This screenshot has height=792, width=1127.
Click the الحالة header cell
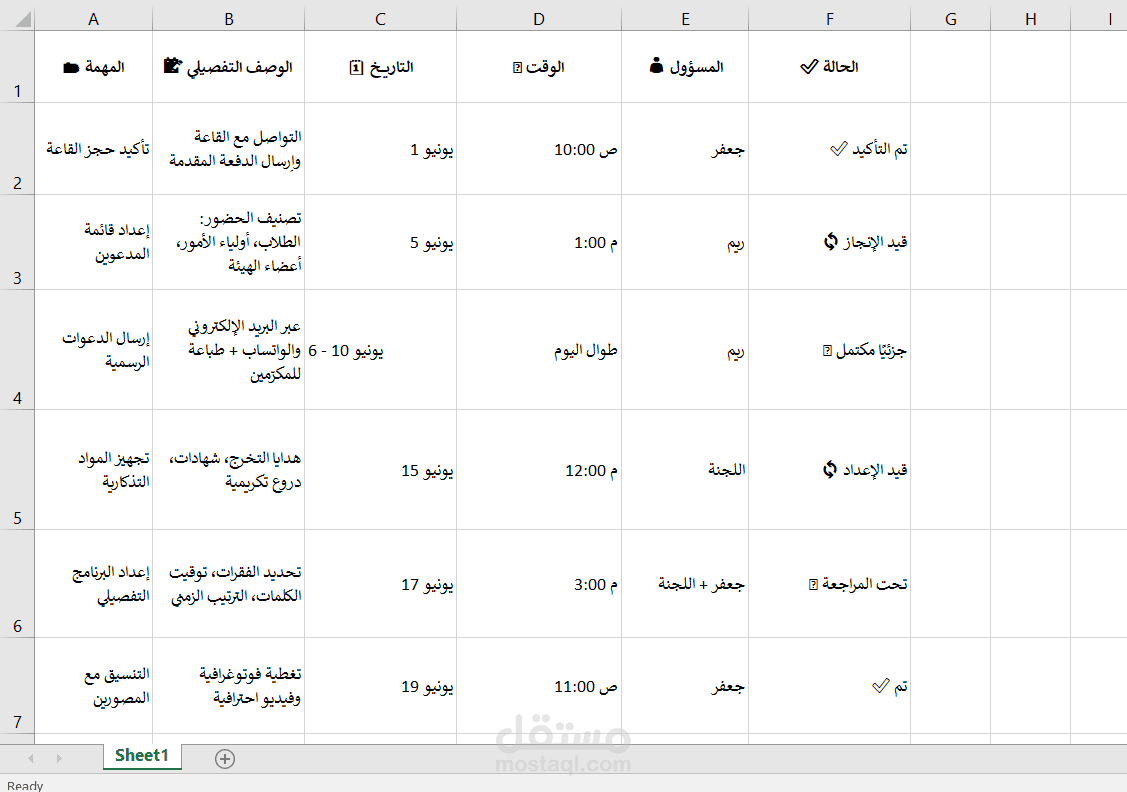[829, 66]
